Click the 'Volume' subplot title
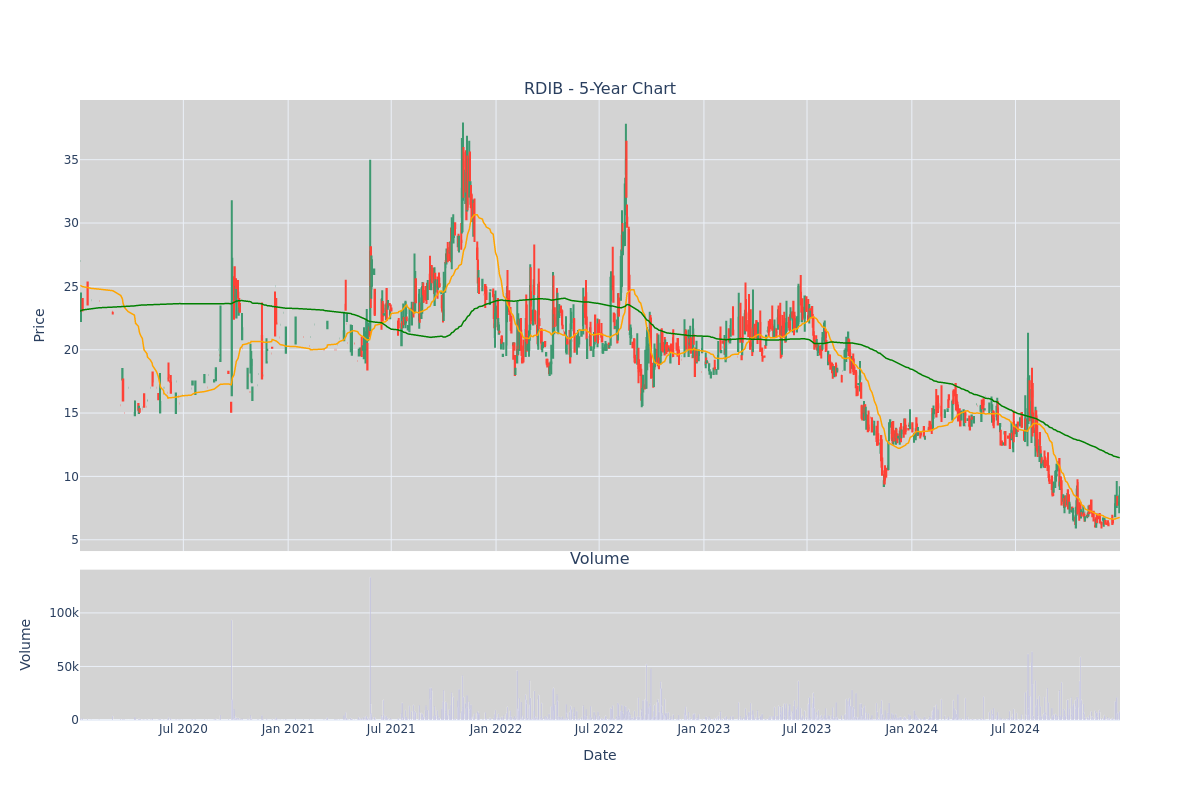This screenshot has height=800, width=1200. (x=600, y=559)
